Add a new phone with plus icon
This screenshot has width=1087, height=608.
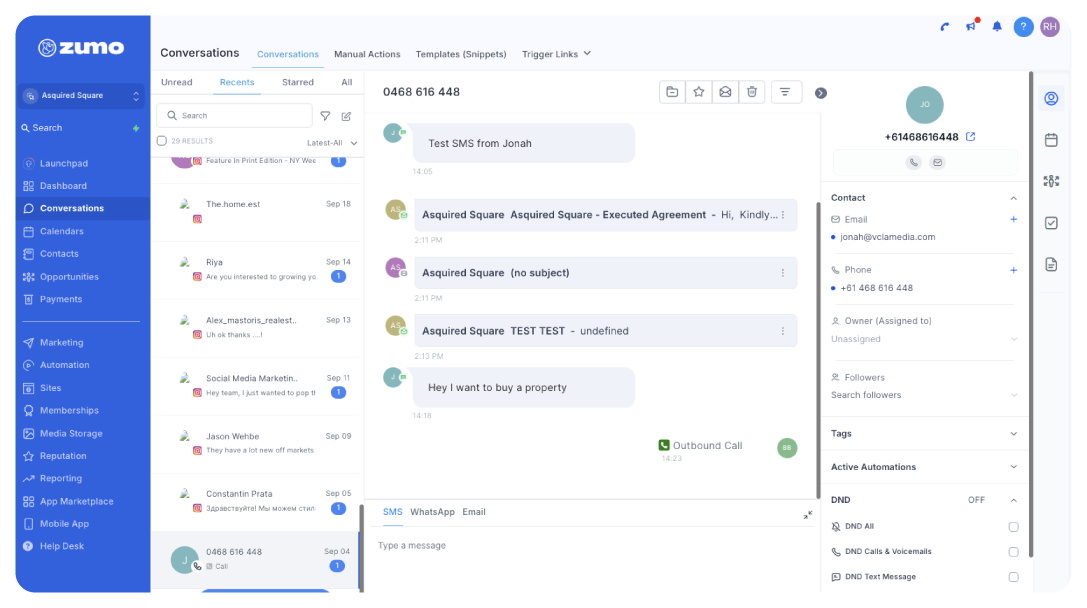(1014, 270)
